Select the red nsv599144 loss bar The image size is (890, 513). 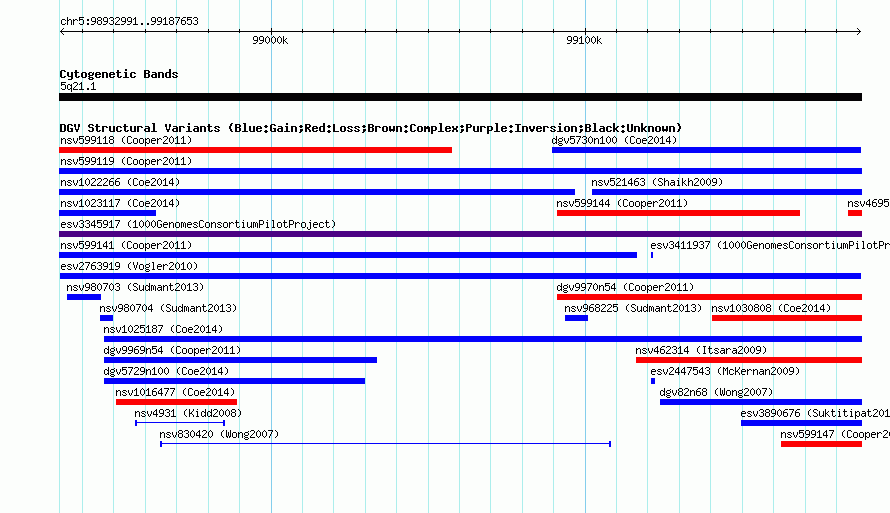pyautogui.click(x=678, y=213)
